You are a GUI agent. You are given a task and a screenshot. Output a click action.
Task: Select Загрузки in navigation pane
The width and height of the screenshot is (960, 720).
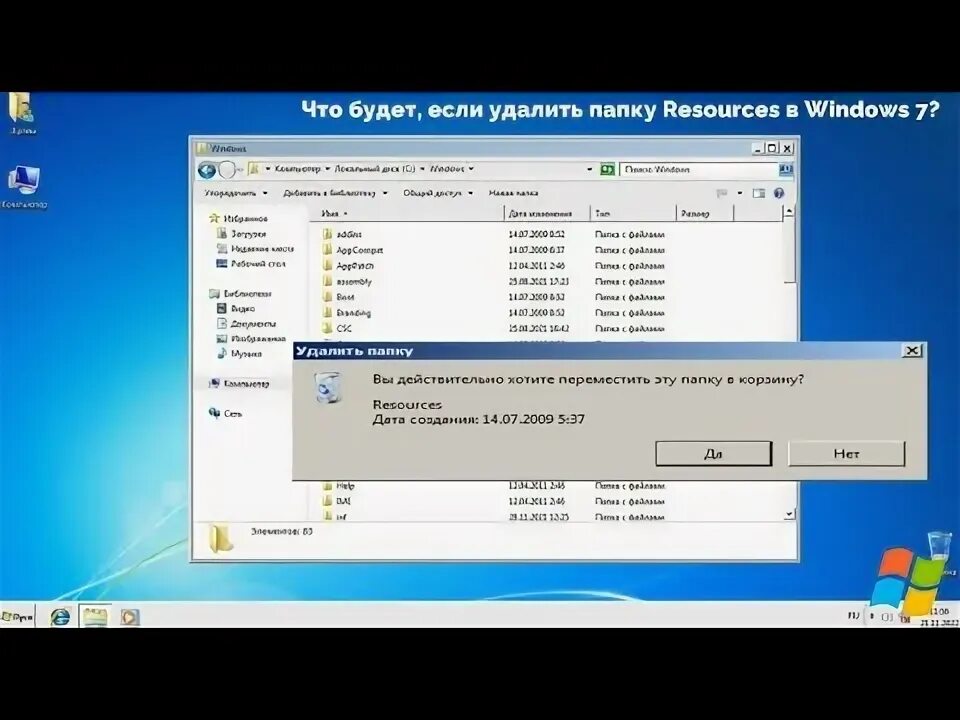(x=248, y=234)
